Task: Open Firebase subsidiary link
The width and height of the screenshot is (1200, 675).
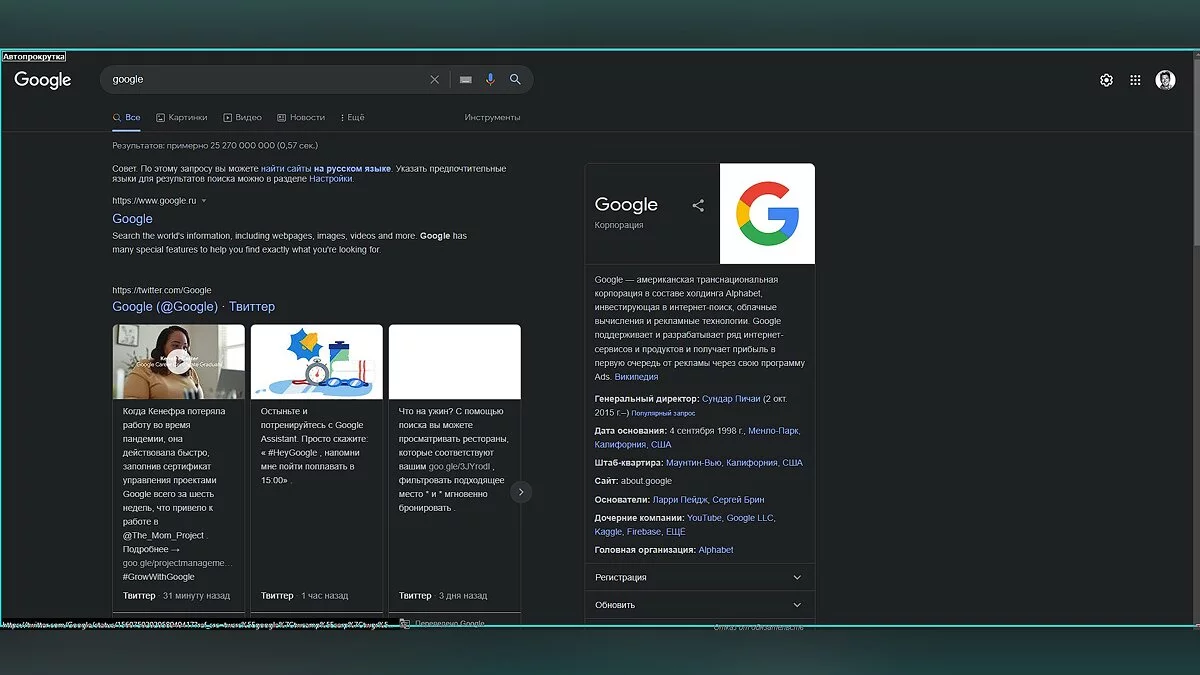Action: (x=644, y=532)
